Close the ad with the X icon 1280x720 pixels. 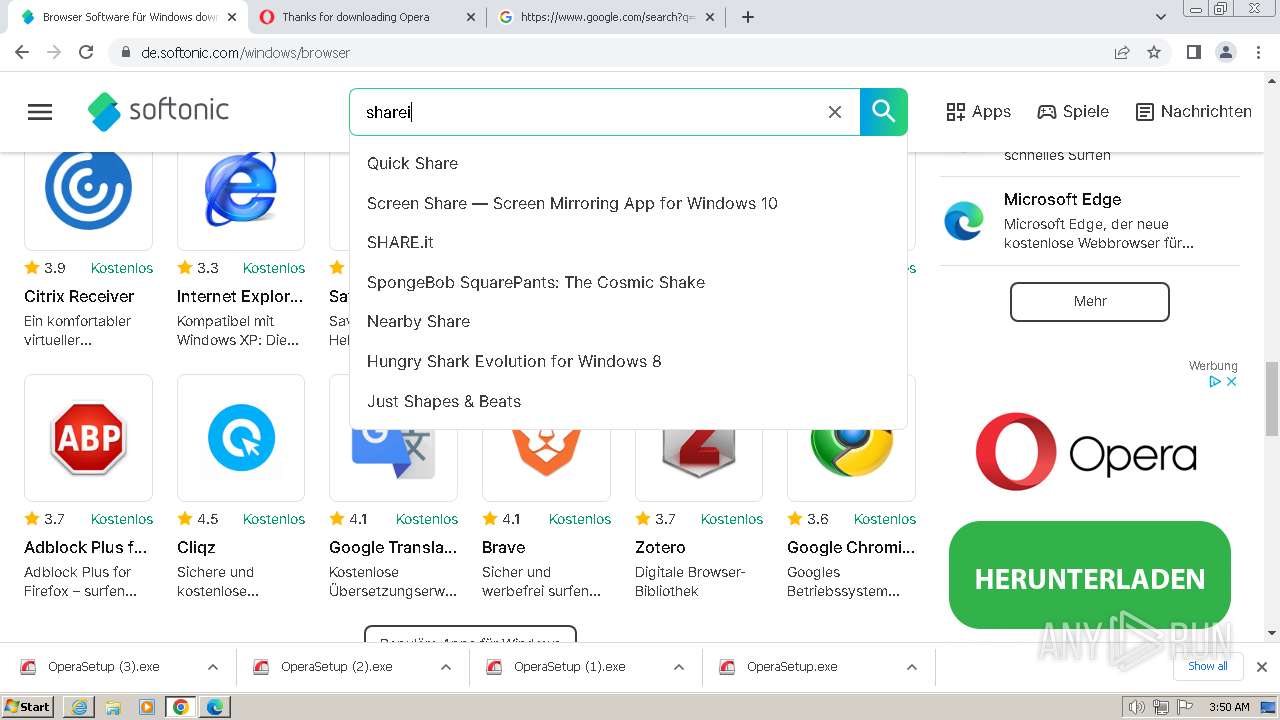coord(1232,382)
